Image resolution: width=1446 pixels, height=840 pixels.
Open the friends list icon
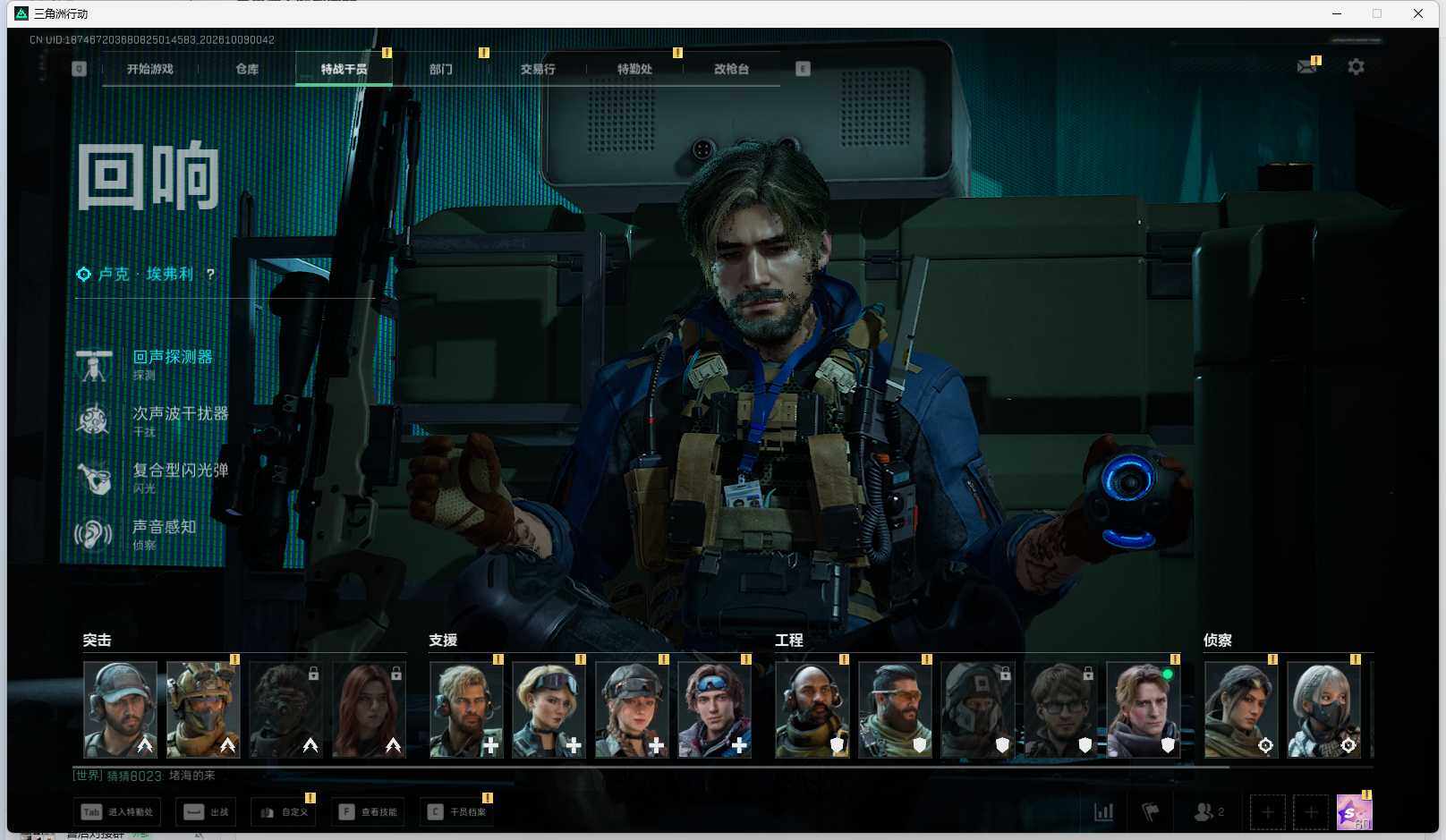1208,811
